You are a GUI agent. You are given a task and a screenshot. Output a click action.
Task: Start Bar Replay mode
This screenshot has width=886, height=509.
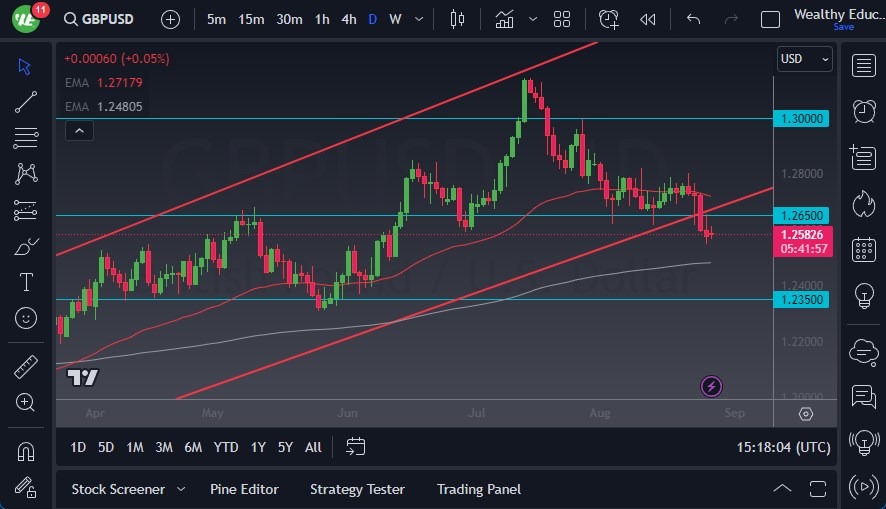coord(647,19)
